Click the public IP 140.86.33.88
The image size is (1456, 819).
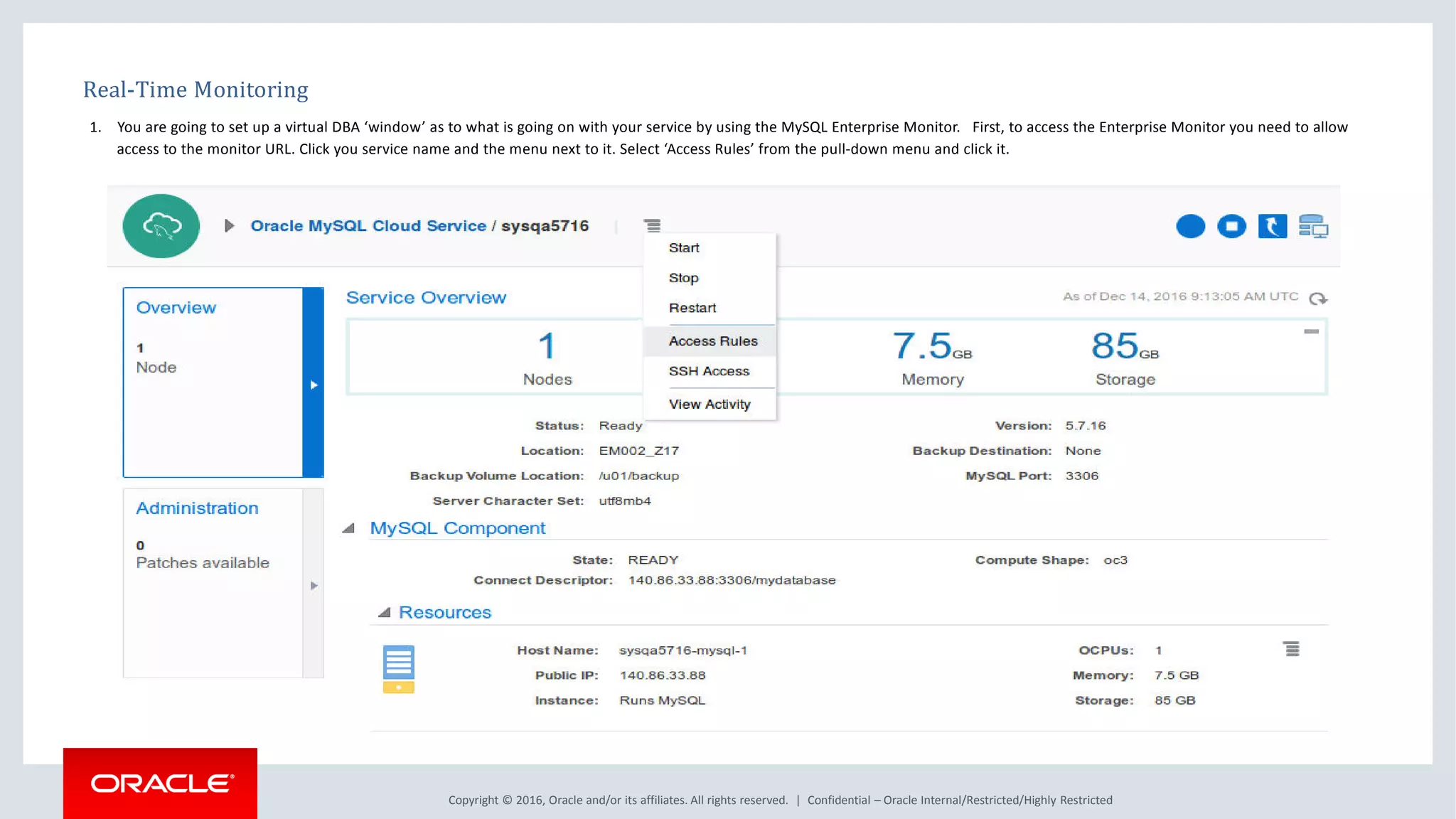[x=663, y=675]
